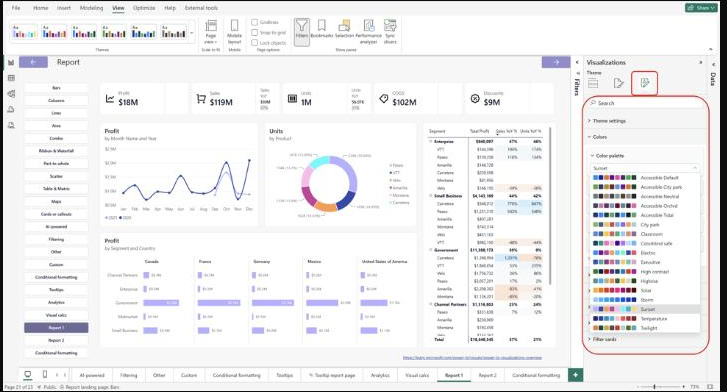The height and width of the screenshot is (392, 727).
Task: Click the COGS card tag icon
Action: [383, 98]
